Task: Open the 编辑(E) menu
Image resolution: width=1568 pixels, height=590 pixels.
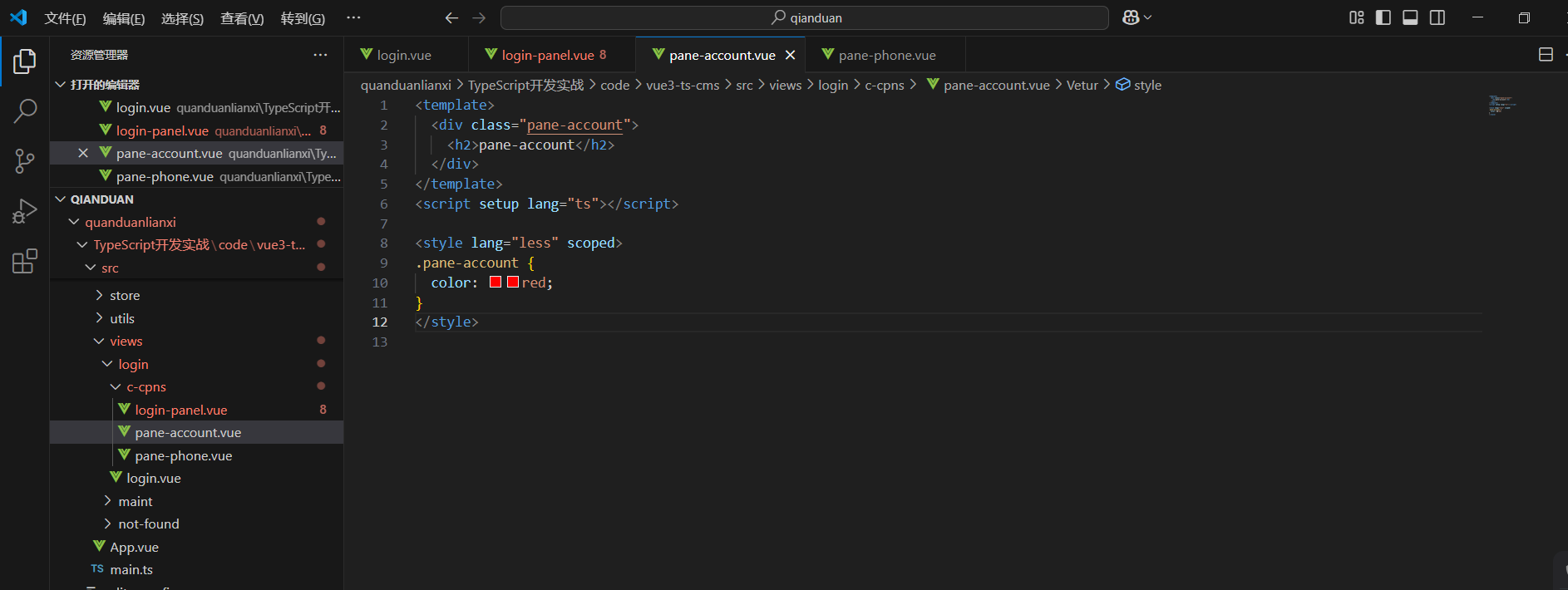Action: tap(124, 18)
